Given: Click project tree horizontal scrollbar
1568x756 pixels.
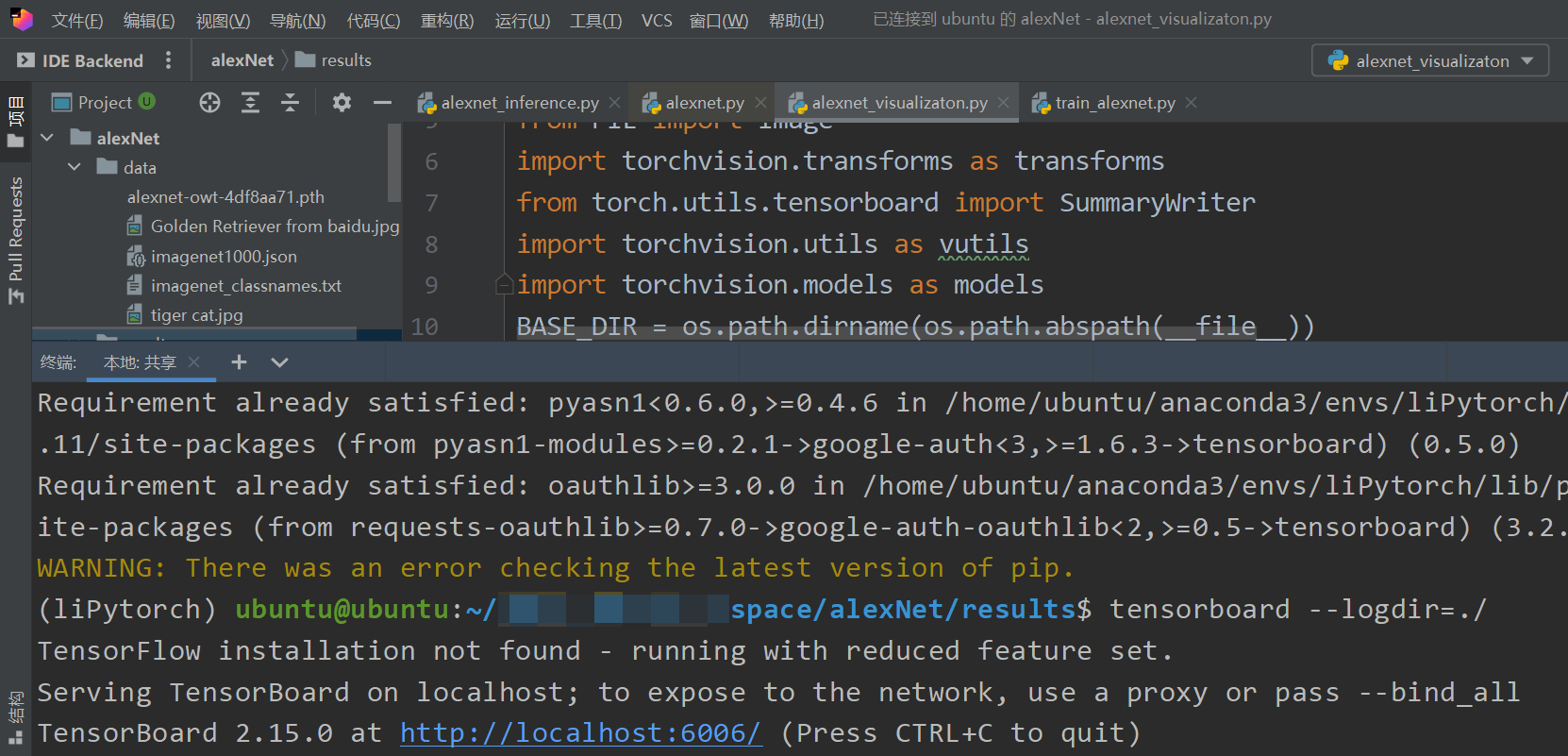Looking at the screenshot, I should click(194, 334).
